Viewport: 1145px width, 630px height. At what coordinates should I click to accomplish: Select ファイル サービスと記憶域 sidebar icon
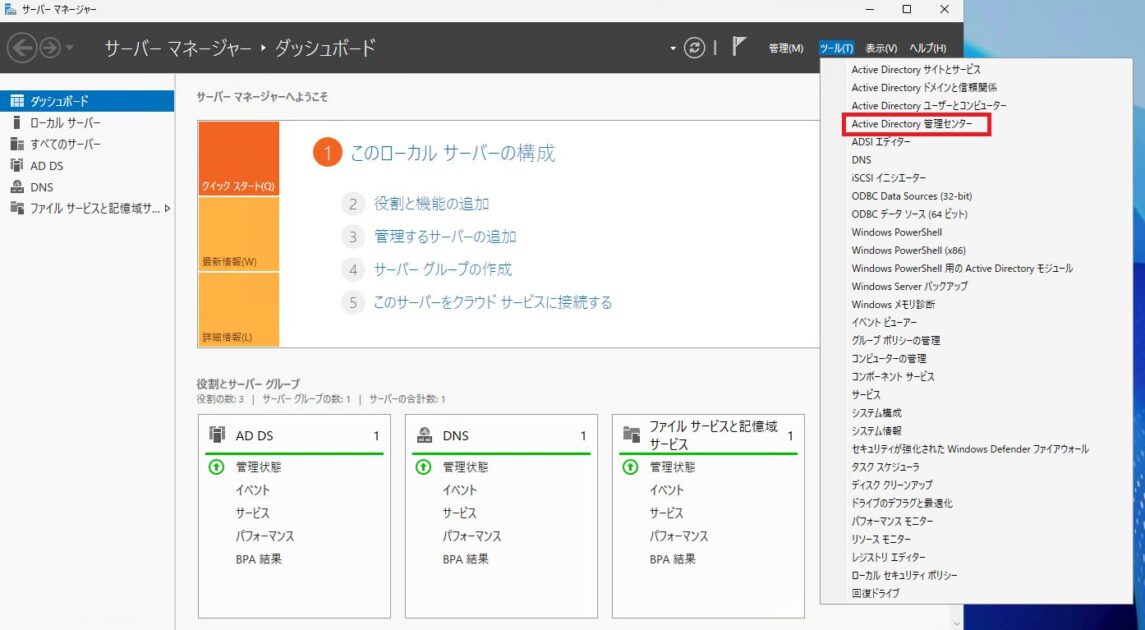(17, 208)
